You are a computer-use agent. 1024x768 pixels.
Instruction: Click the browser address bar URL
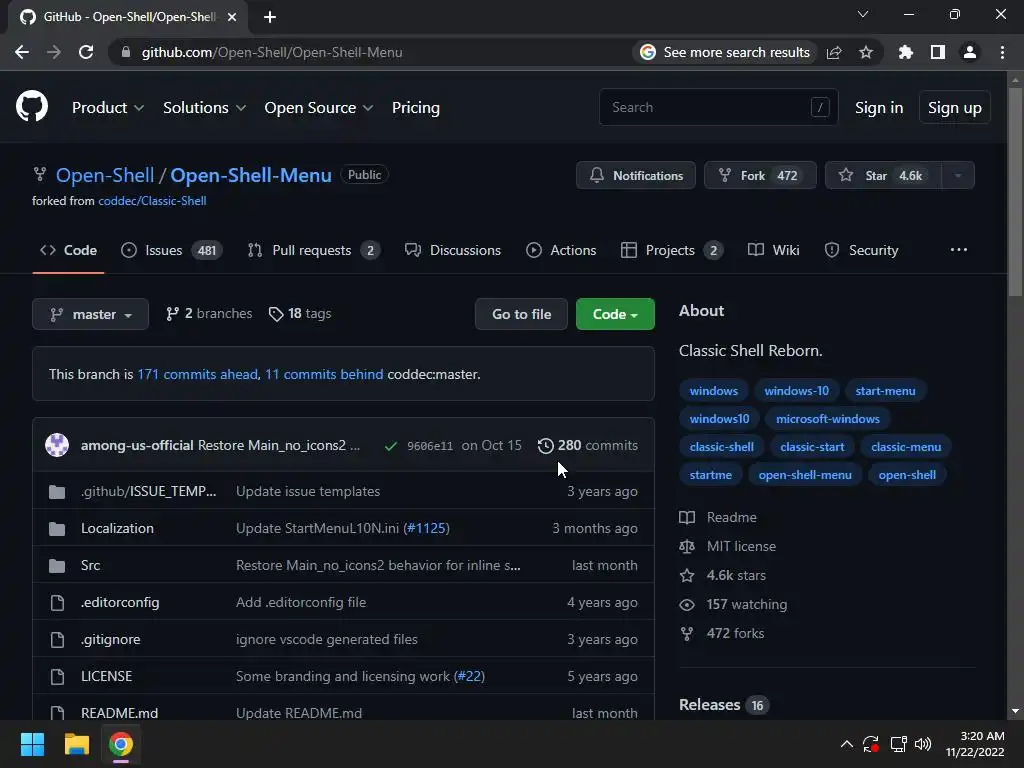(x=272, y=52)
